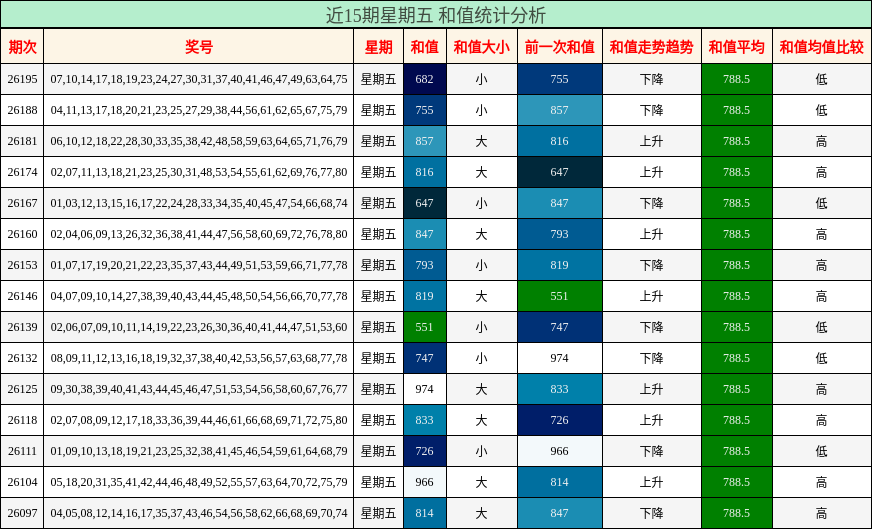Click issue number 26153
The width and height of the screenshot is (872, 529).
[22, 265]
